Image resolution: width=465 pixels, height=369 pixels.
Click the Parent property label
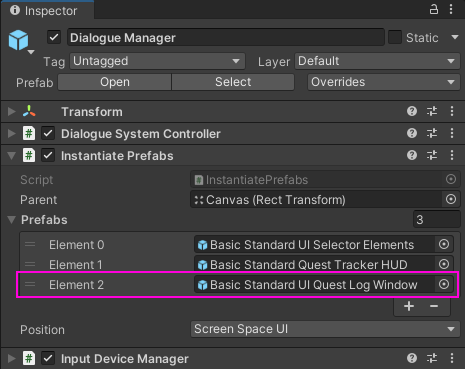tap(39, 200)
